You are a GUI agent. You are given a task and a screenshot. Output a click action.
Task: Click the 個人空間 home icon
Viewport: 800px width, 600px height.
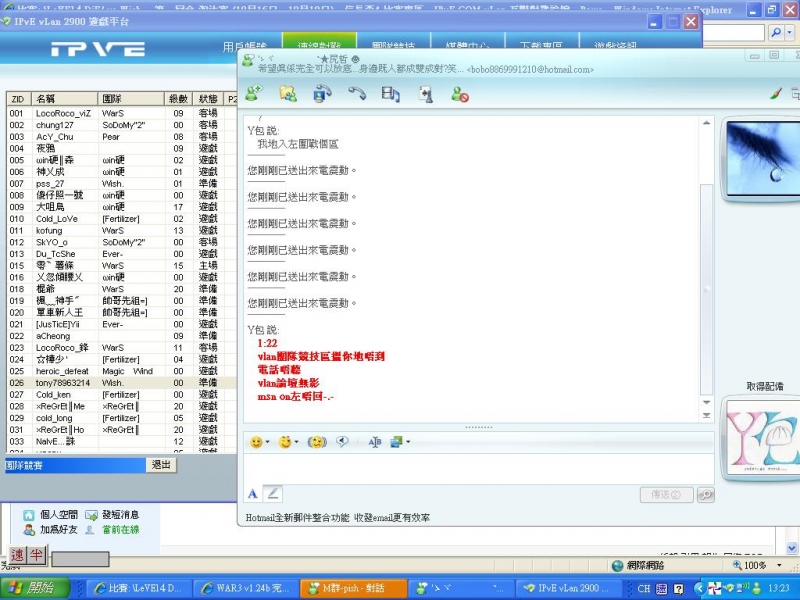tap(29, 515)
